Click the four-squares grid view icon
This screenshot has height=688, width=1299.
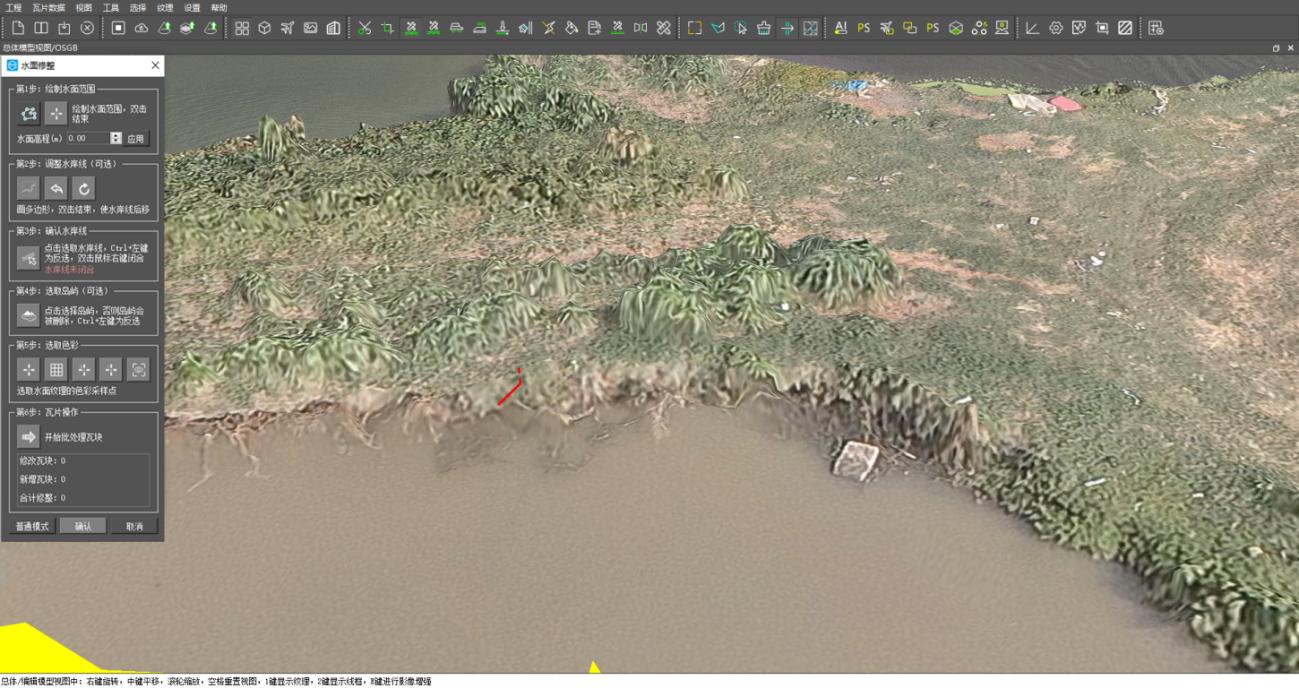[242, 28]
